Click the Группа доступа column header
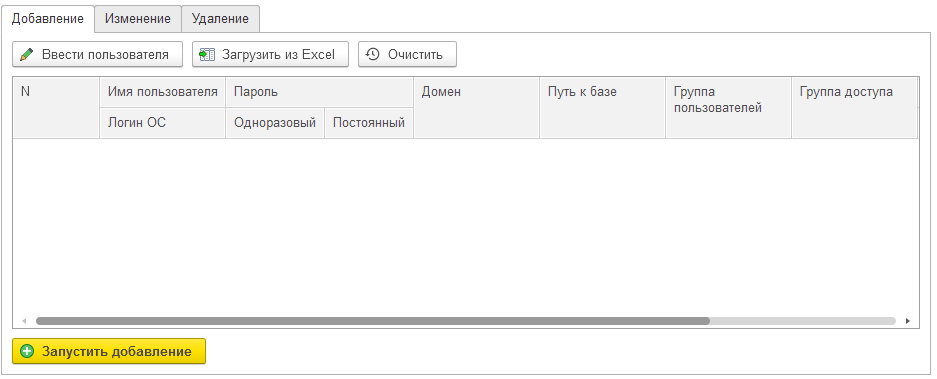 (855, 108)
